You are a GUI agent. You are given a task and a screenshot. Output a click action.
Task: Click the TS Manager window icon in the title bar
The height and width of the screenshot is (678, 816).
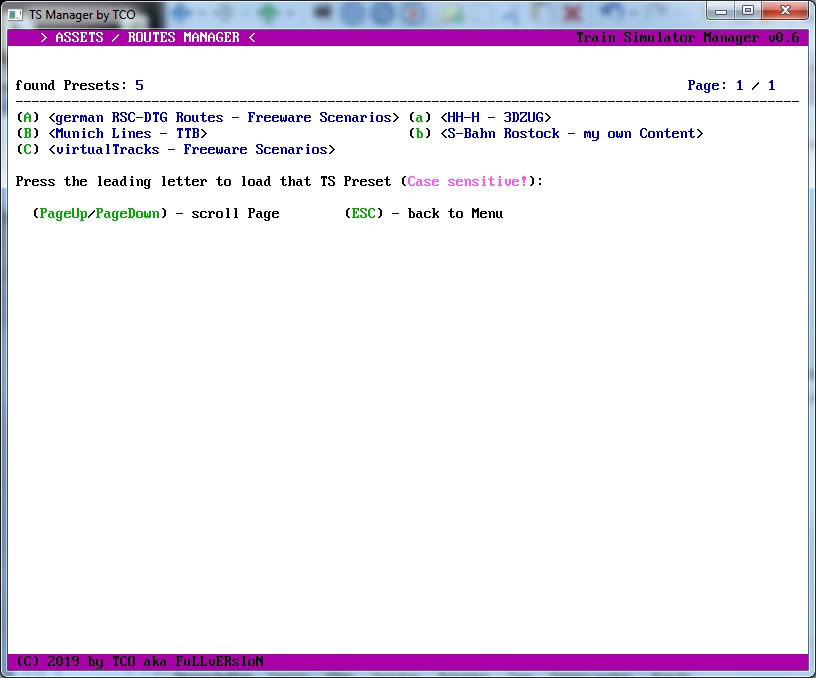coord(15,15)
